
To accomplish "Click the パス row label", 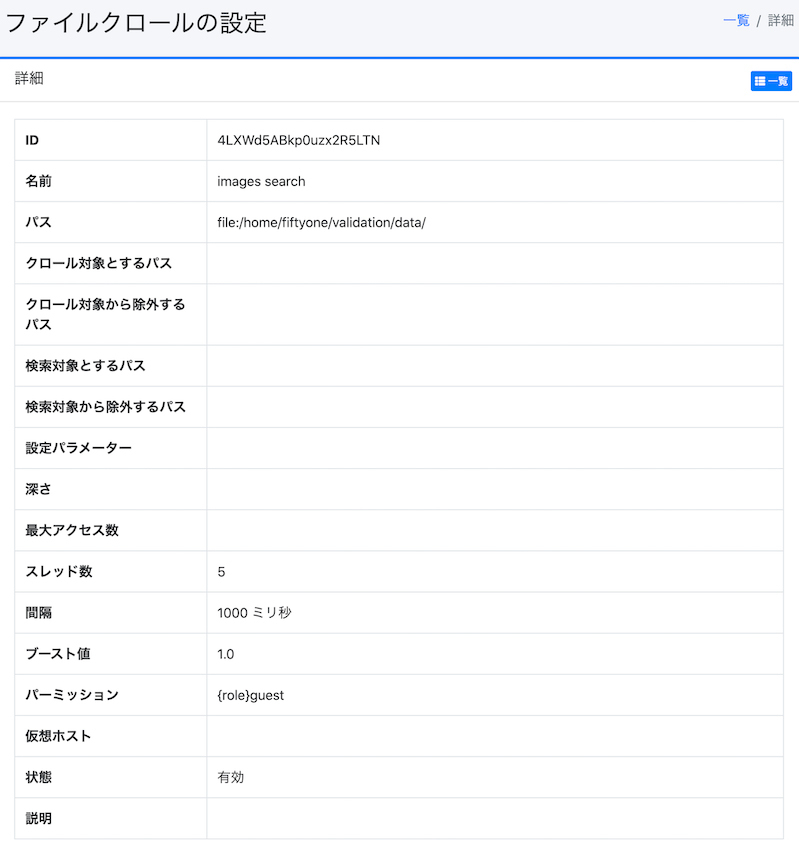I will click(38, 223).
